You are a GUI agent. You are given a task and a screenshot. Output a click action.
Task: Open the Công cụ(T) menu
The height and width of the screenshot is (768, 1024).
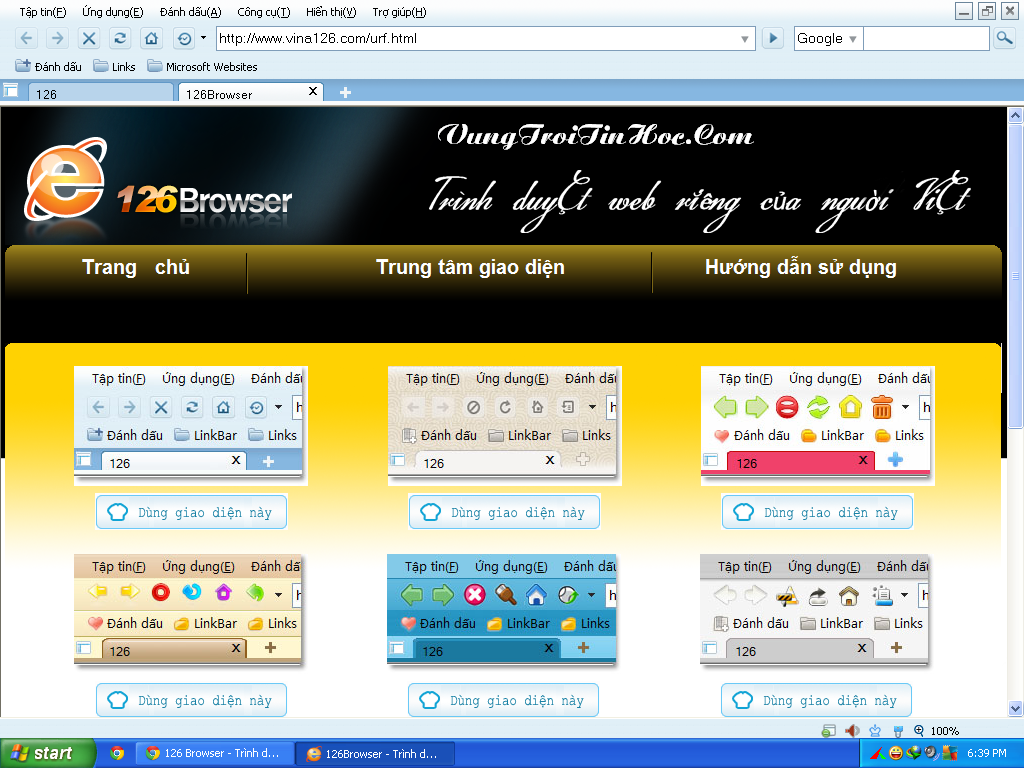264,12
